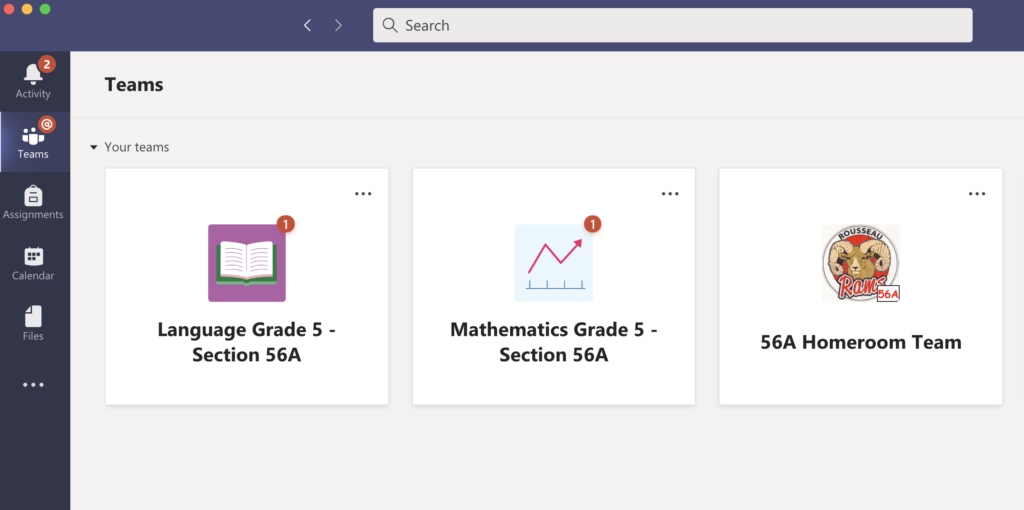This screenshot has height=510, width=1024.
Task: Show more apps via sidebar ellipsis
Action: 33,384
